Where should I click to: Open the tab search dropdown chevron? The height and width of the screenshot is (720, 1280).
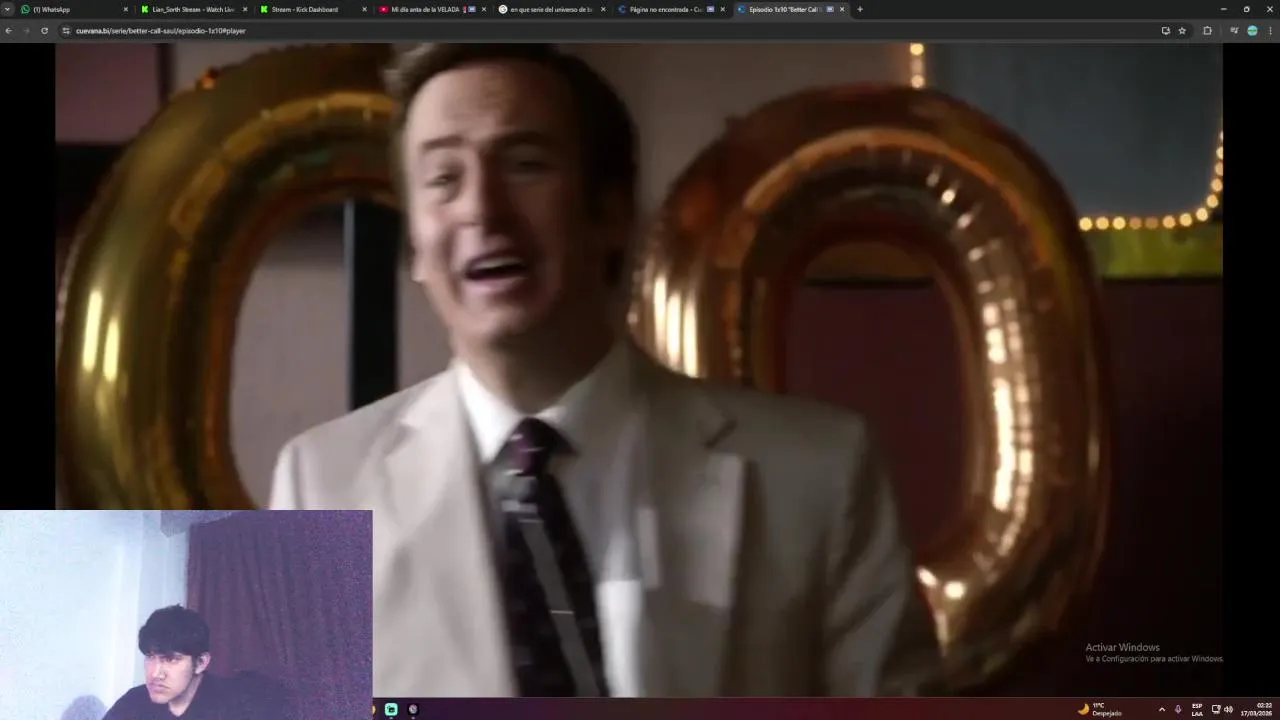8,9
